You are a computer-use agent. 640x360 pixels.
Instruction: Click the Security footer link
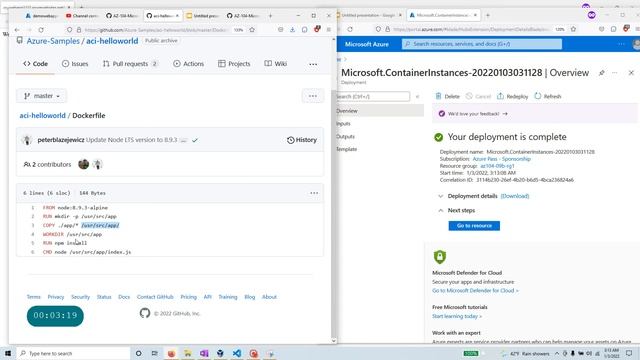coord(80,297)
